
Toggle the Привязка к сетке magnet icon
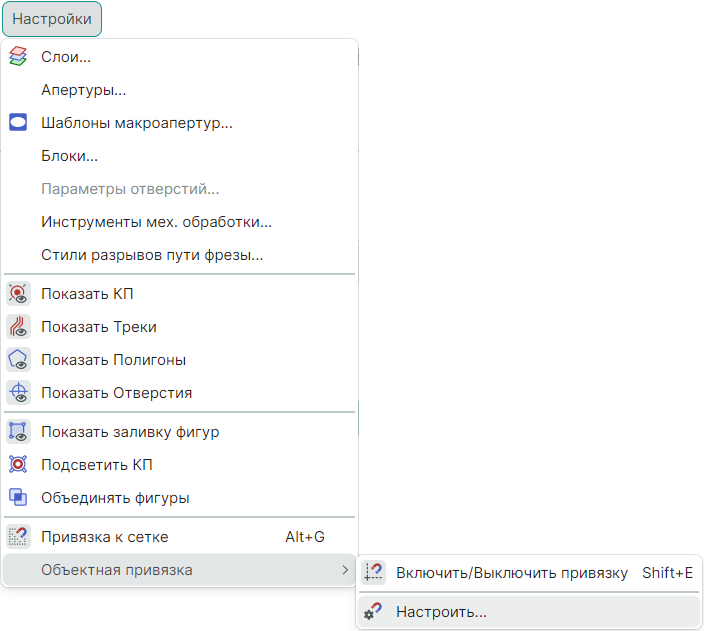click(x=18, y=537)
